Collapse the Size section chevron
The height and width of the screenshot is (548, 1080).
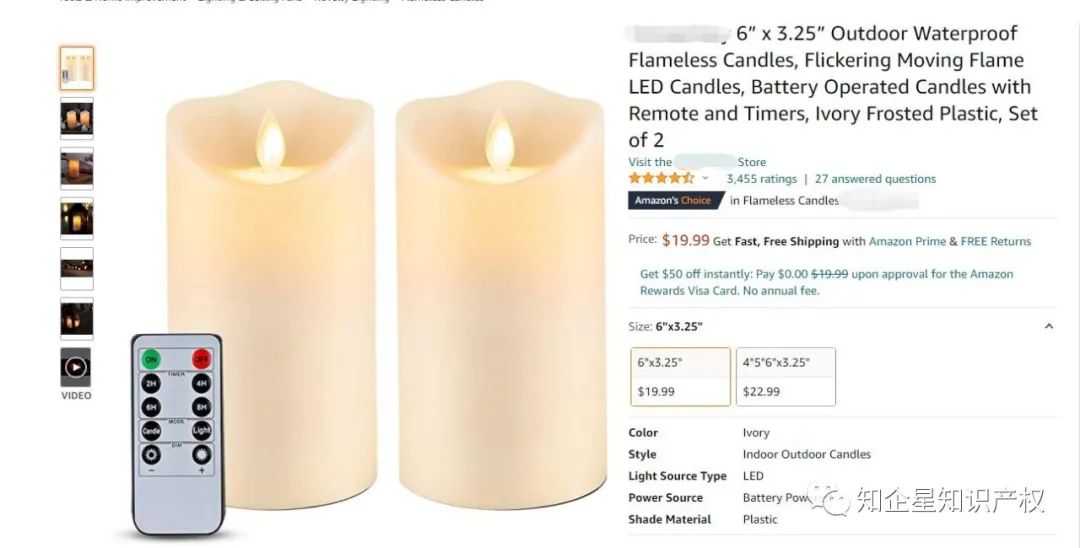pyautogui.click(x=1048, y=326)
